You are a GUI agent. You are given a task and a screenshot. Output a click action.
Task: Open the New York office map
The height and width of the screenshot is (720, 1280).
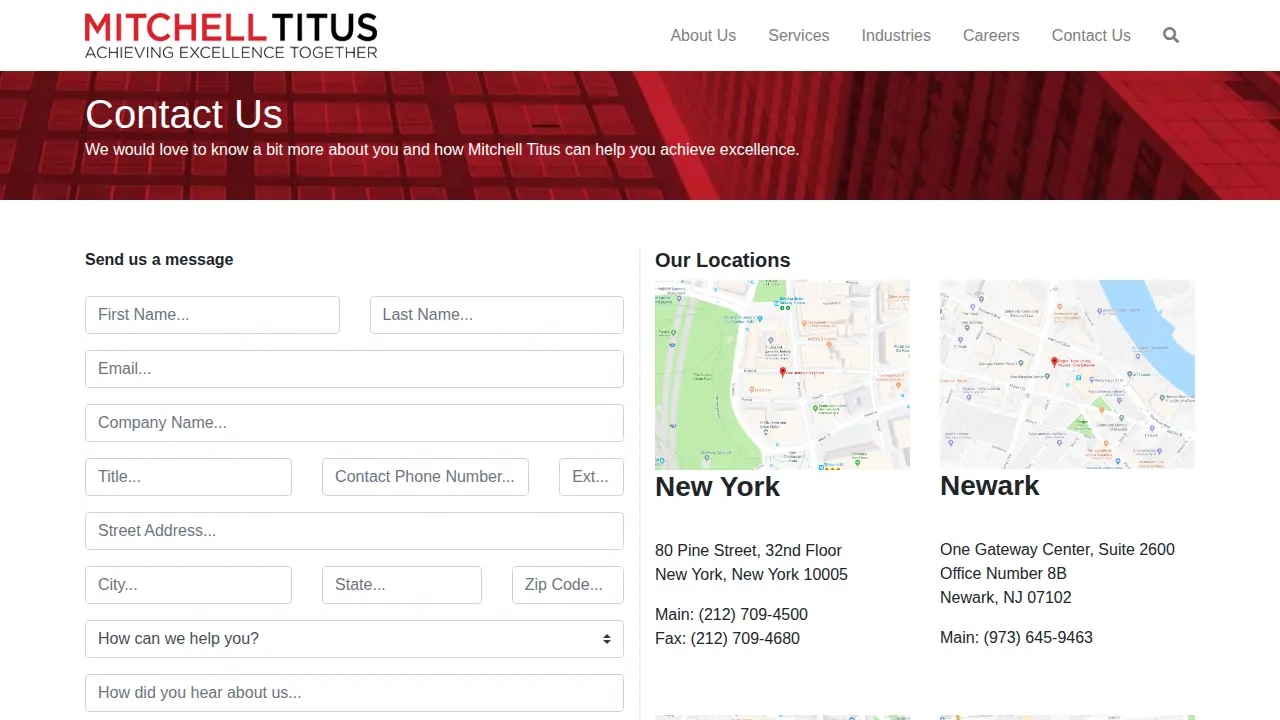tap(782, 375)
